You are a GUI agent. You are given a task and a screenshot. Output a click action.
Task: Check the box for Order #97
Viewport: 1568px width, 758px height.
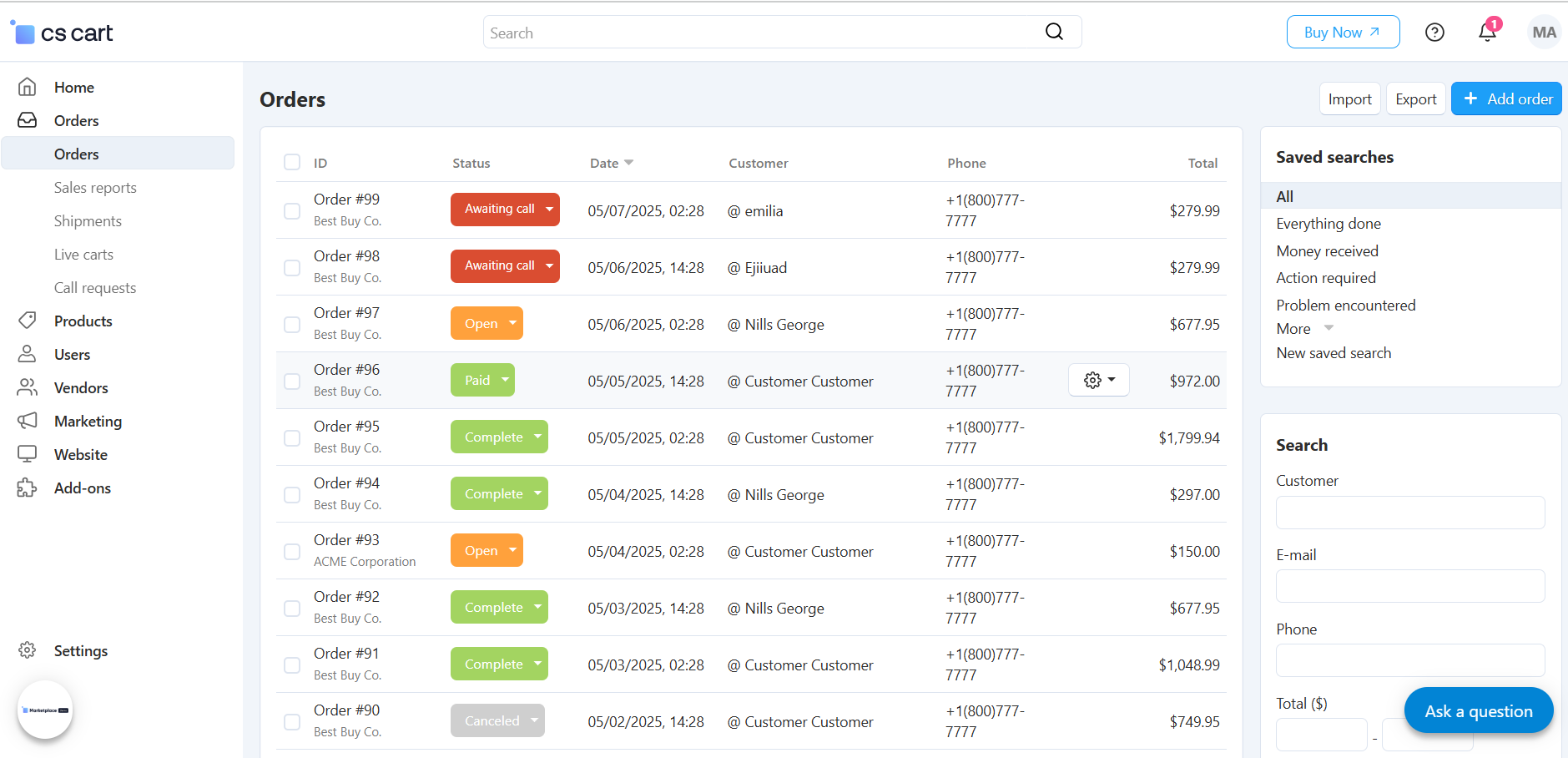tap(292, 325)
